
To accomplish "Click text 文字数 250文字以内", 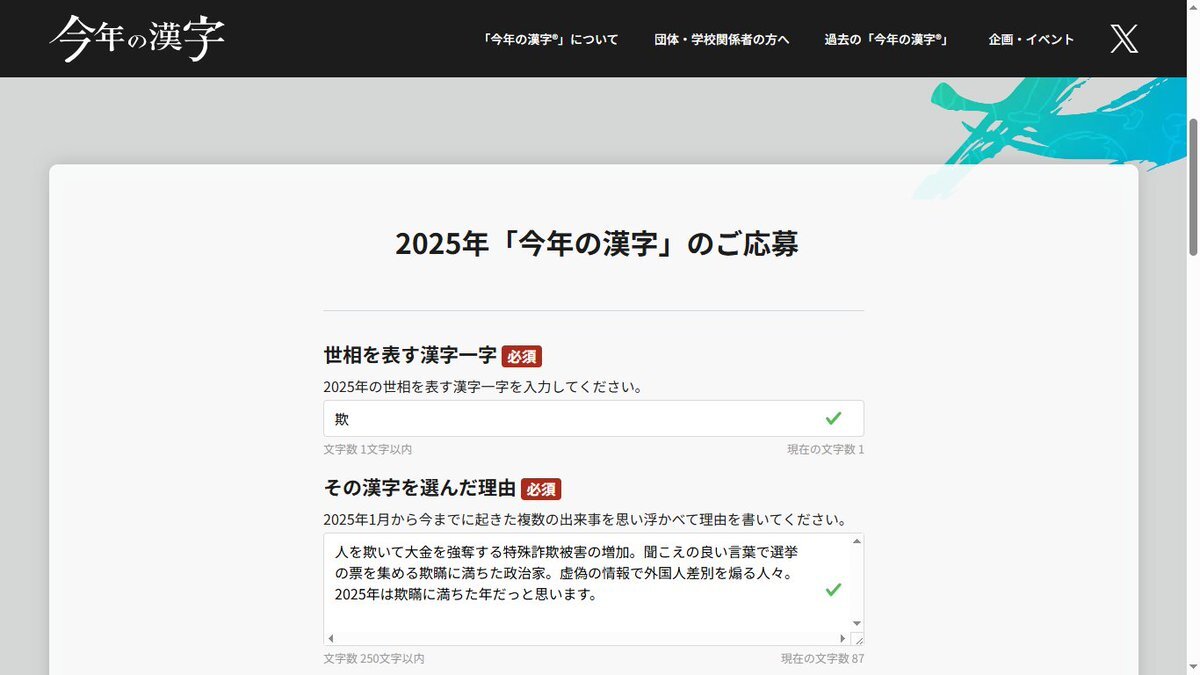I will (x=374, y=659).
